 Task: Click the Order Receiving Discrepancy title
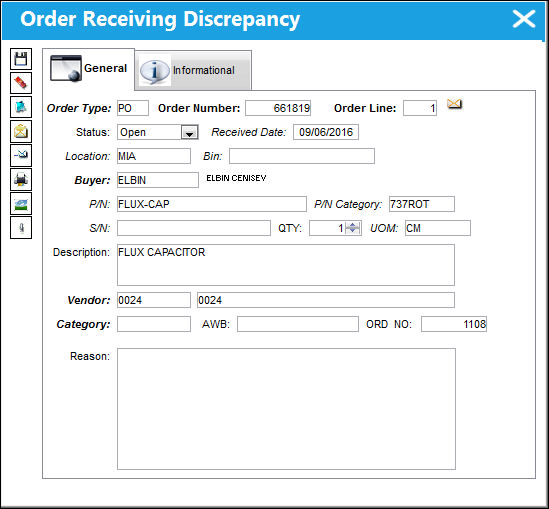(x=160, y=19)
